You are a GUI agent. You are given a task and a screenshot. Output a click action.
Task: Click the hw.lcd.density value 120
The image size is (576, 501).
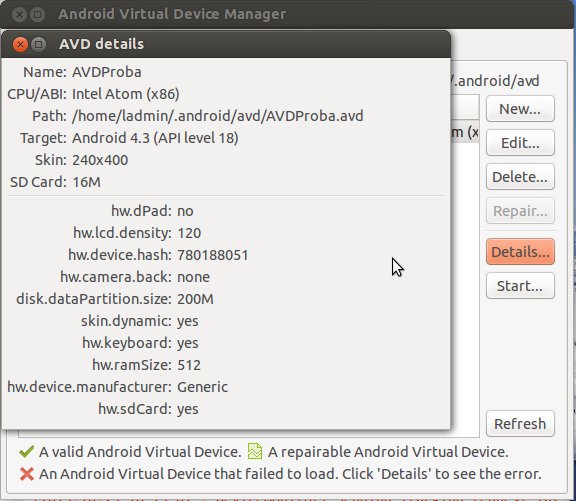[x=189, y=233]
